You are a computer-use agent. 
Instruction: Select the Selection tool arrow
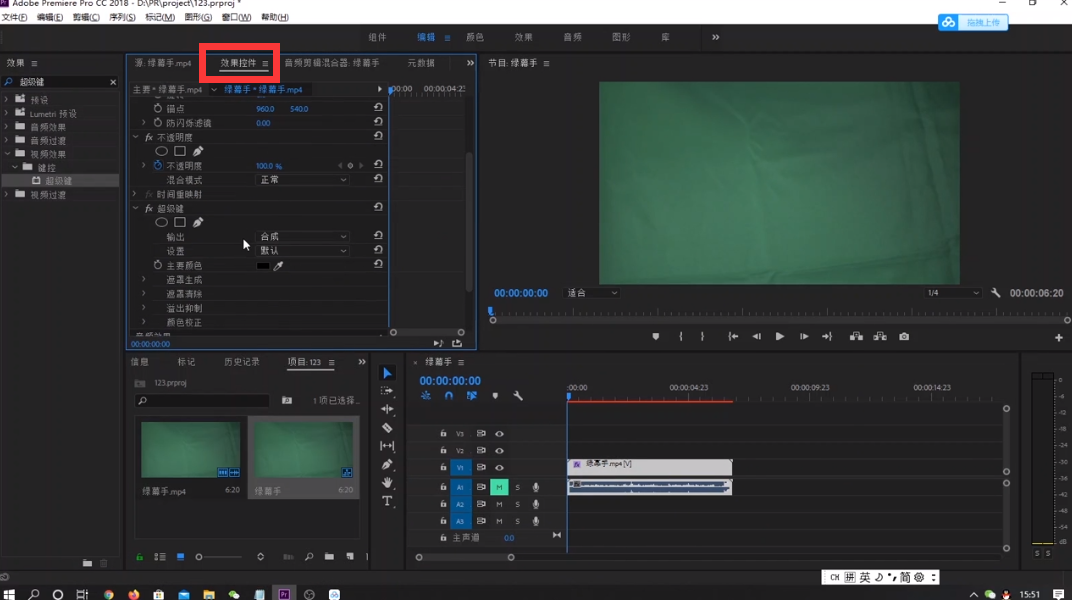click(387, 373)
